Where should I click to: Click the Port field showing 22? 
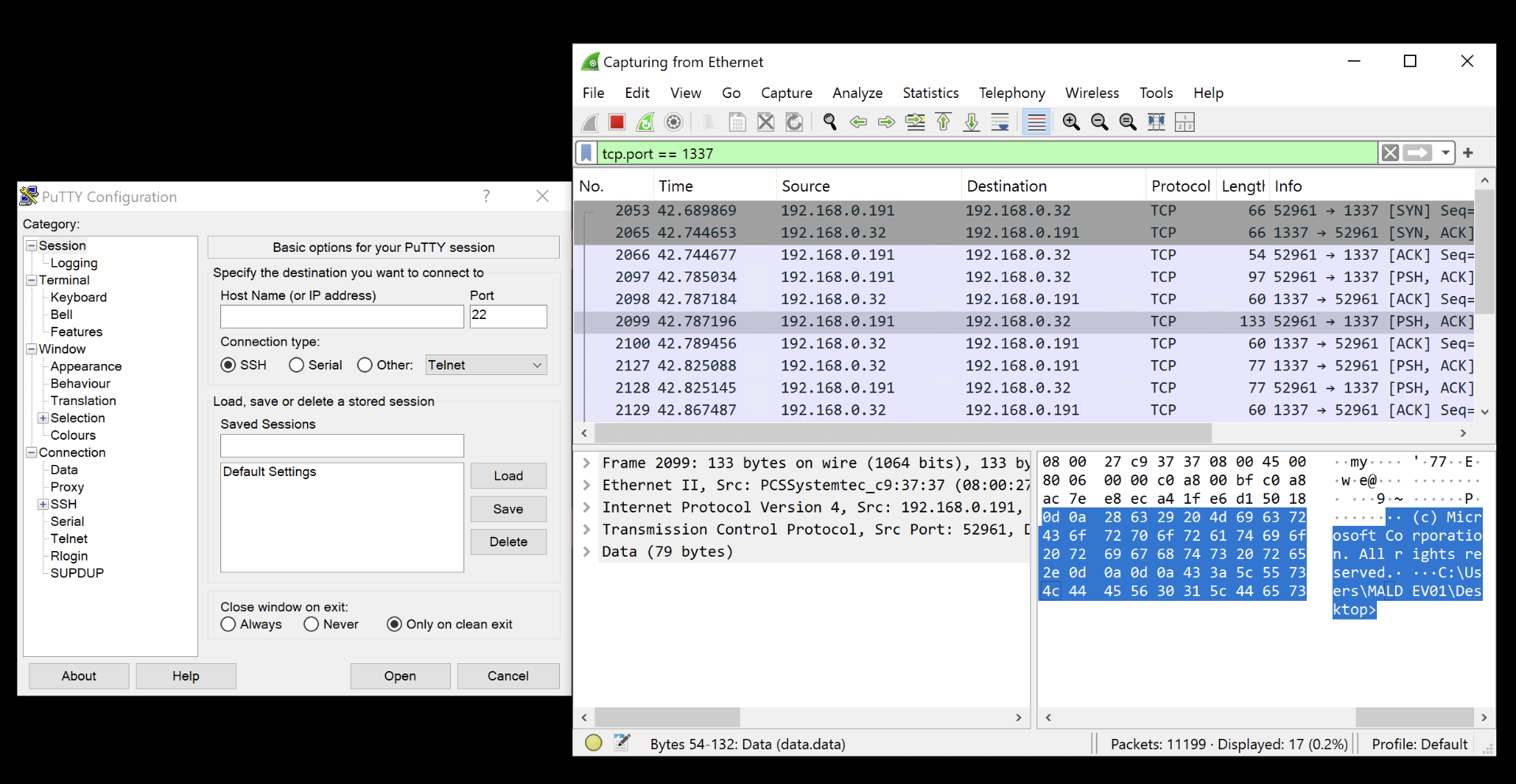[x=508, y=317]
